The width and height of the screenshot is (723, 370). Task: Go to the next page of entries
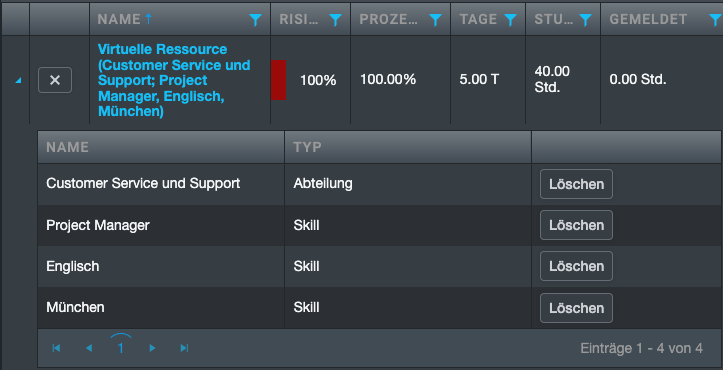(x=153, y=348)
